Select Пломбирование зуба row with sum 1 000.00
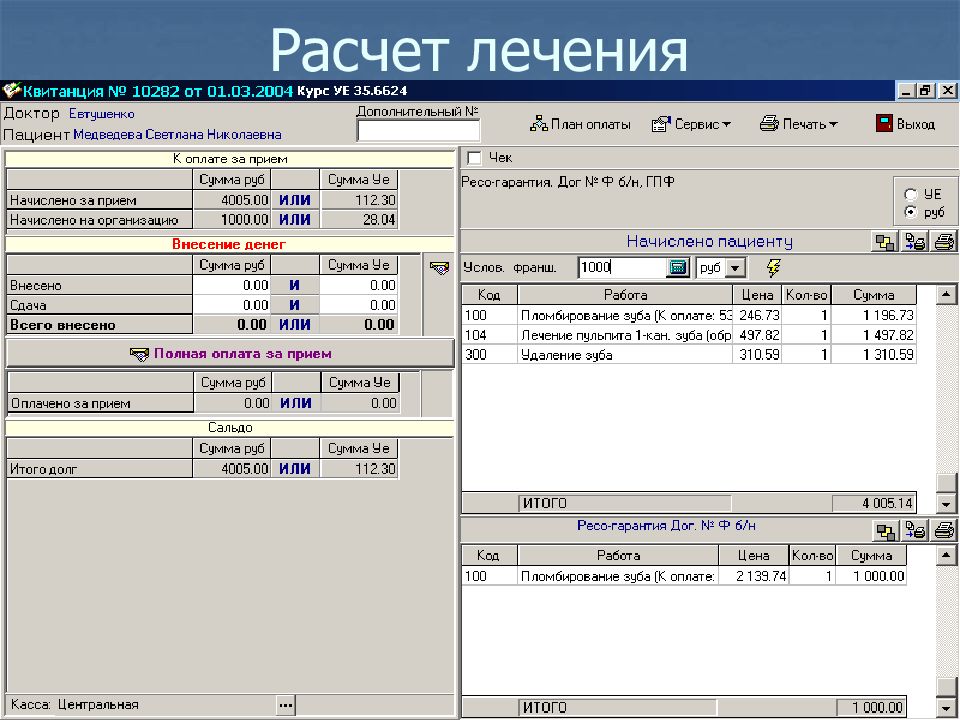 [684, 576]
